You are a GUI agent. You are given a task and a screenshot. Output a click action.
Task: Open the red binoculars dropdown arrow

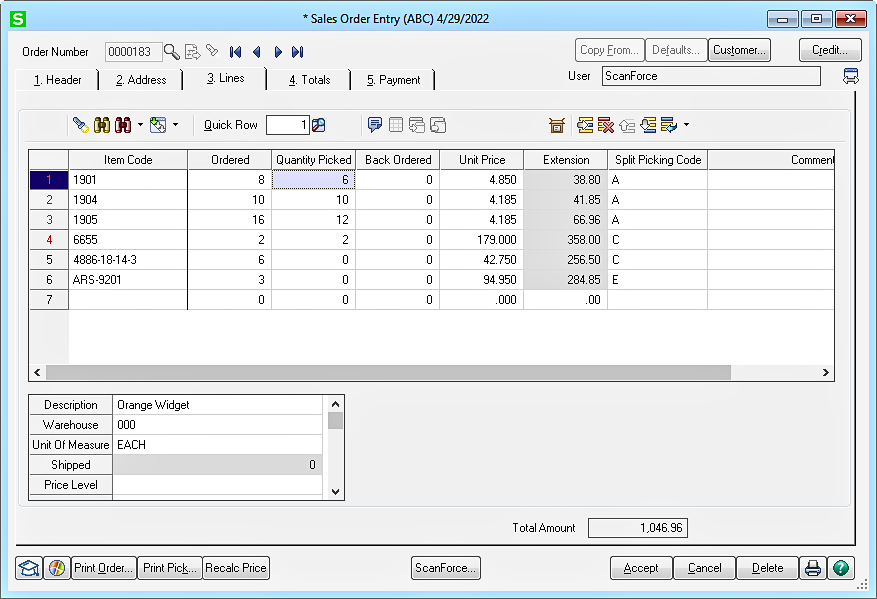[140, 125]
